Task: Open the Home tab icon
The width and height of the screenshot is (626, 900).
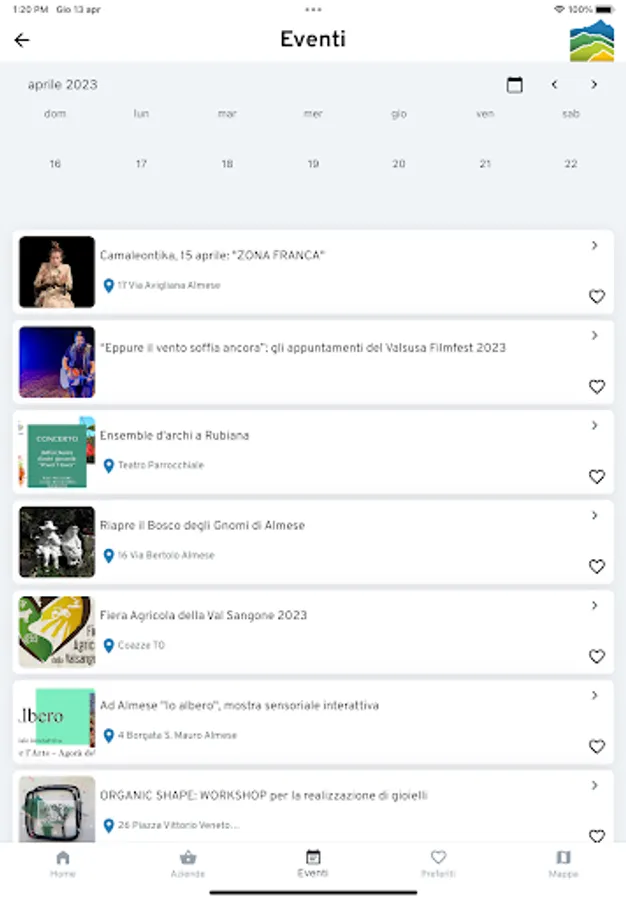Action: (x=63, y=858)
